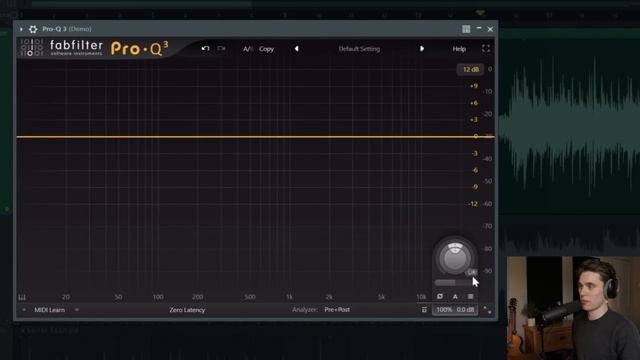This screenshot has width=640, height=360.
Task: Click the 0.0 dB output gain value
Action: (465, 310)
